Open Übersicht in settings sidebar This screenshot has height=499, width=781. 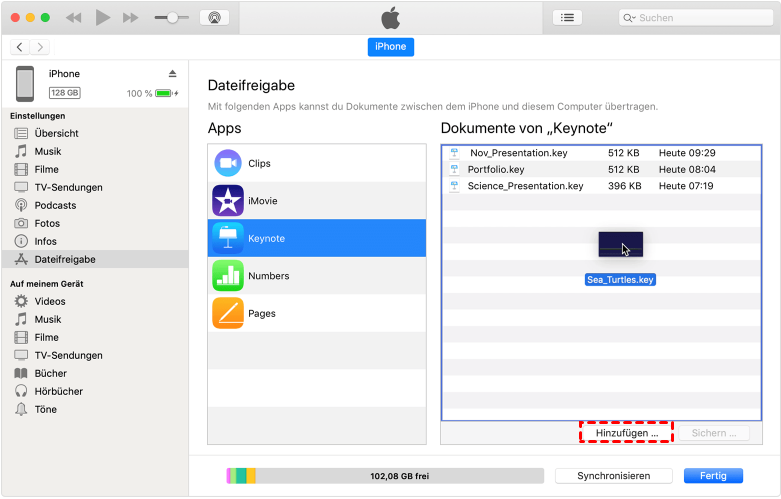[95, 133]
